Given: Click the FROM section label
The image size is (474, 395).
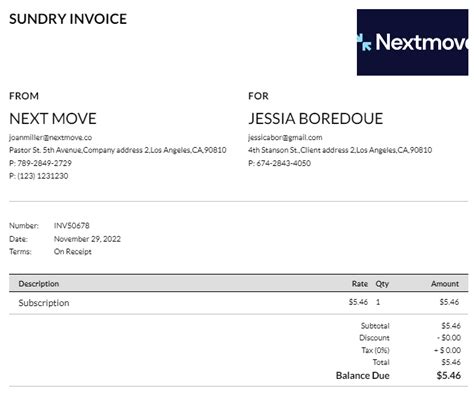Looking at the screenshot, I should point(24,96).
